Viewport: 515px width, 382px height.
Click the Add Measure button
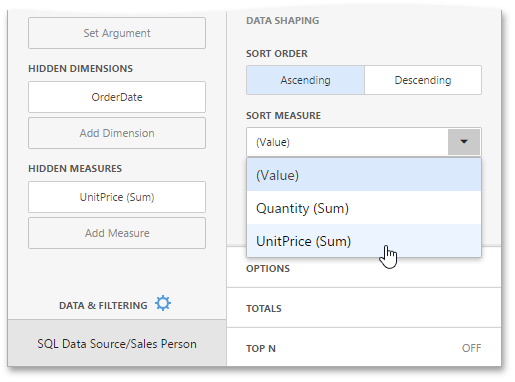coord(117,233)
